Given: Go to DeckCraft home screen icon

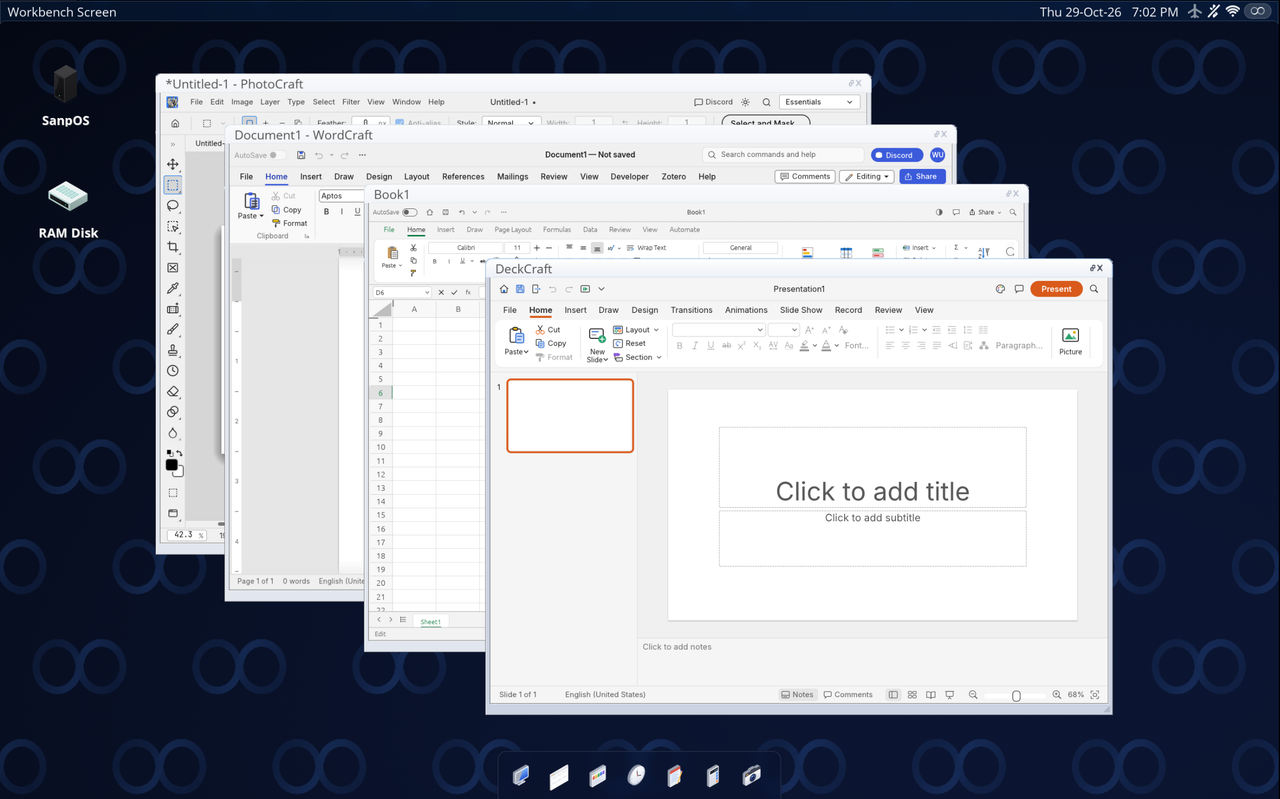Looking at the screenshot, I should [x=504, y=289].
